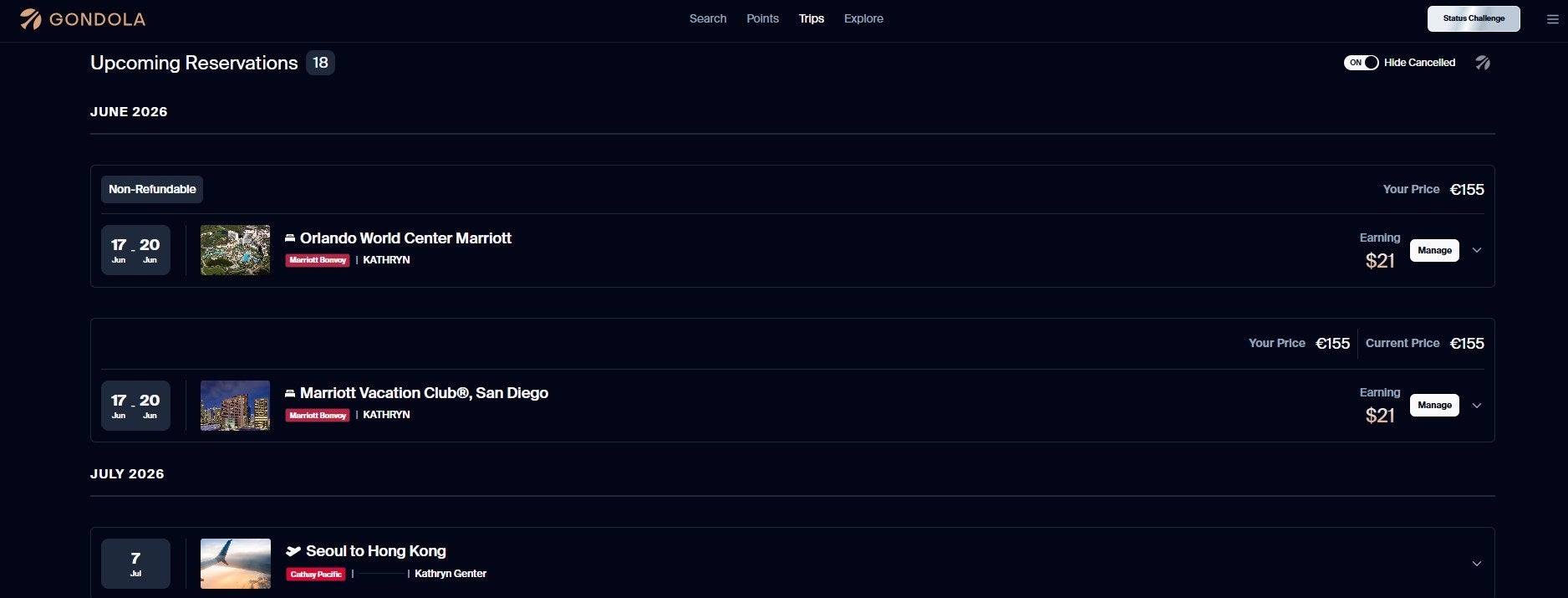
Task: Click Marriott Bonvoy badge on Orlando reservation
Action: pos(318,260)
